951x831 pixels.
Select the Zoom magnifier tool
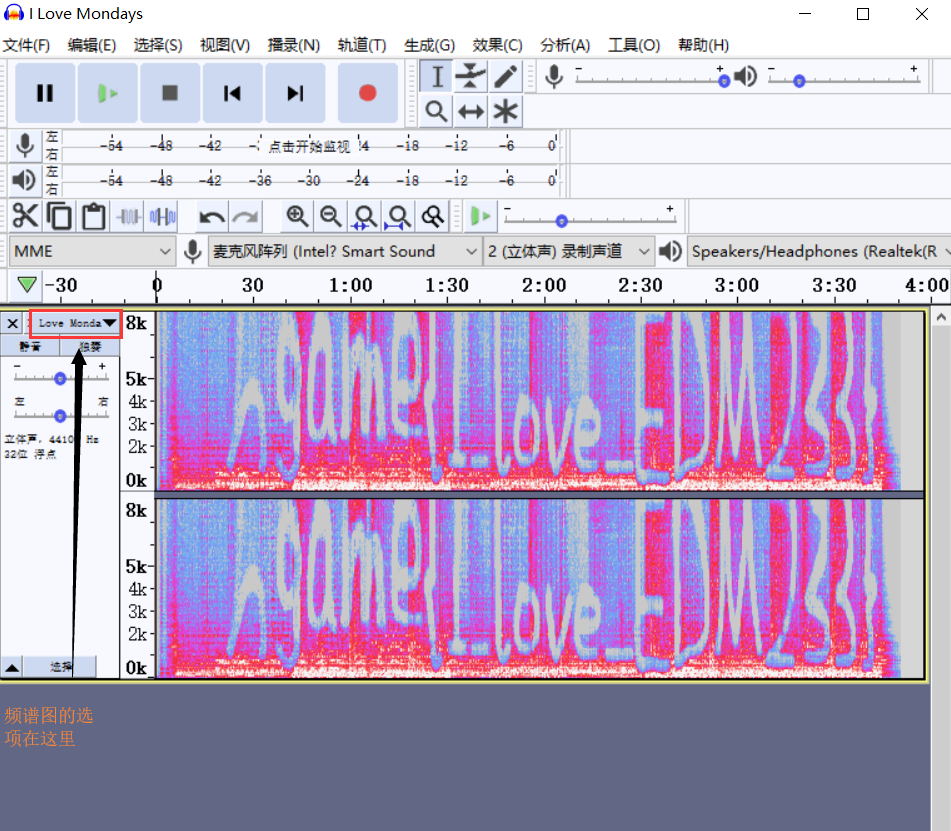tap(437, 111)
